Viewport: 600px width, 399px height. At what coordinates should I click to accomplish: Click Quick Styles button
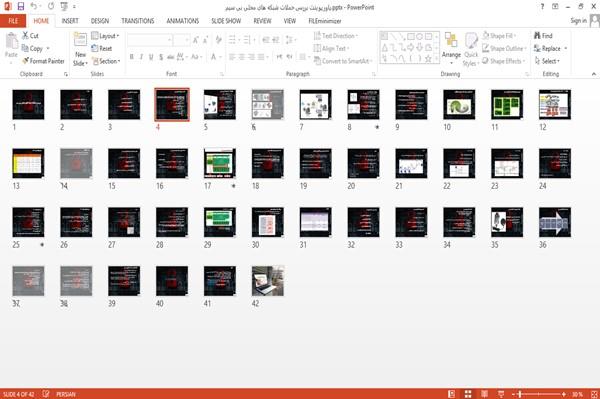471,50
